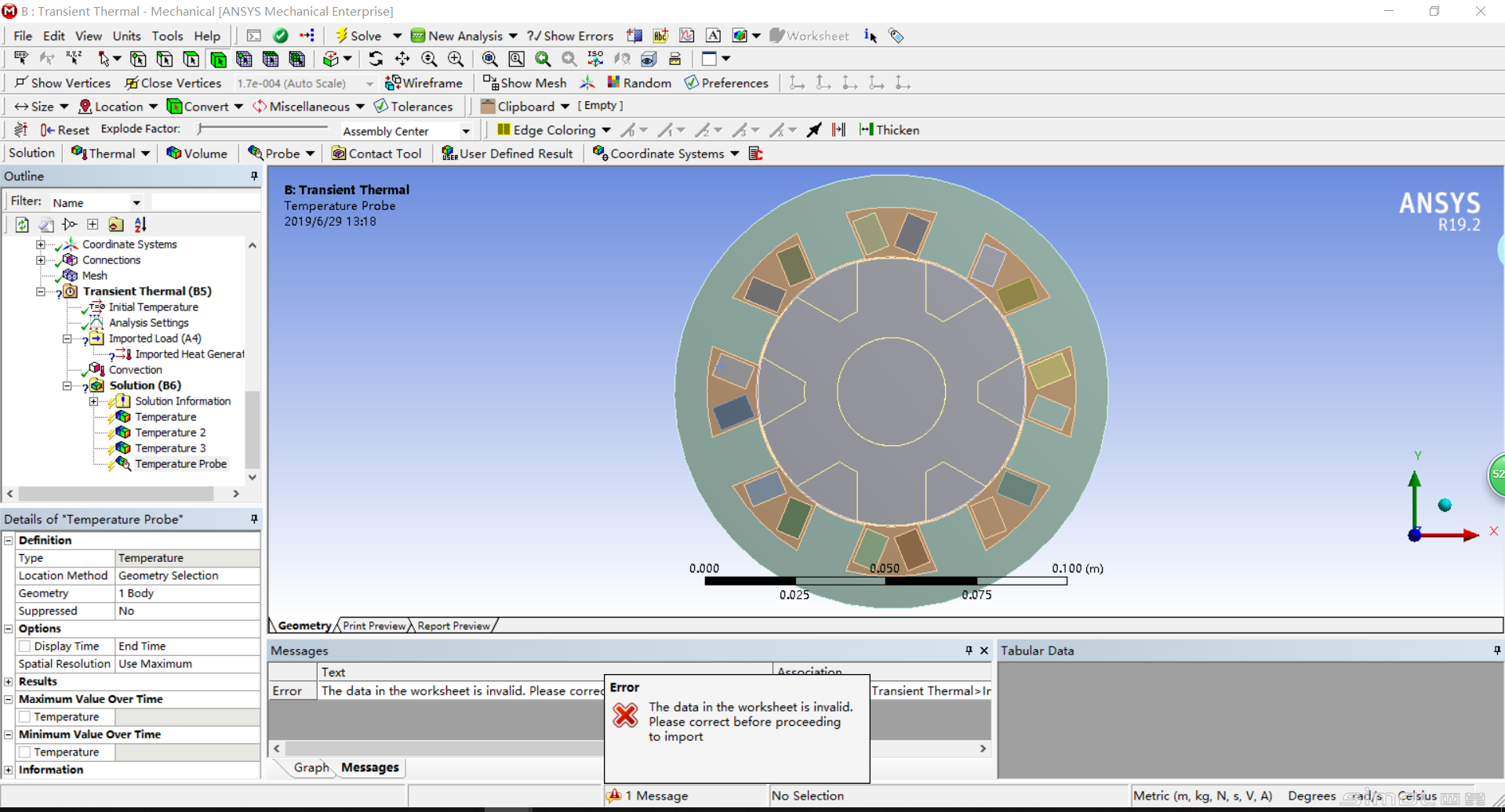Click the Tolerances button

(413, 107)
